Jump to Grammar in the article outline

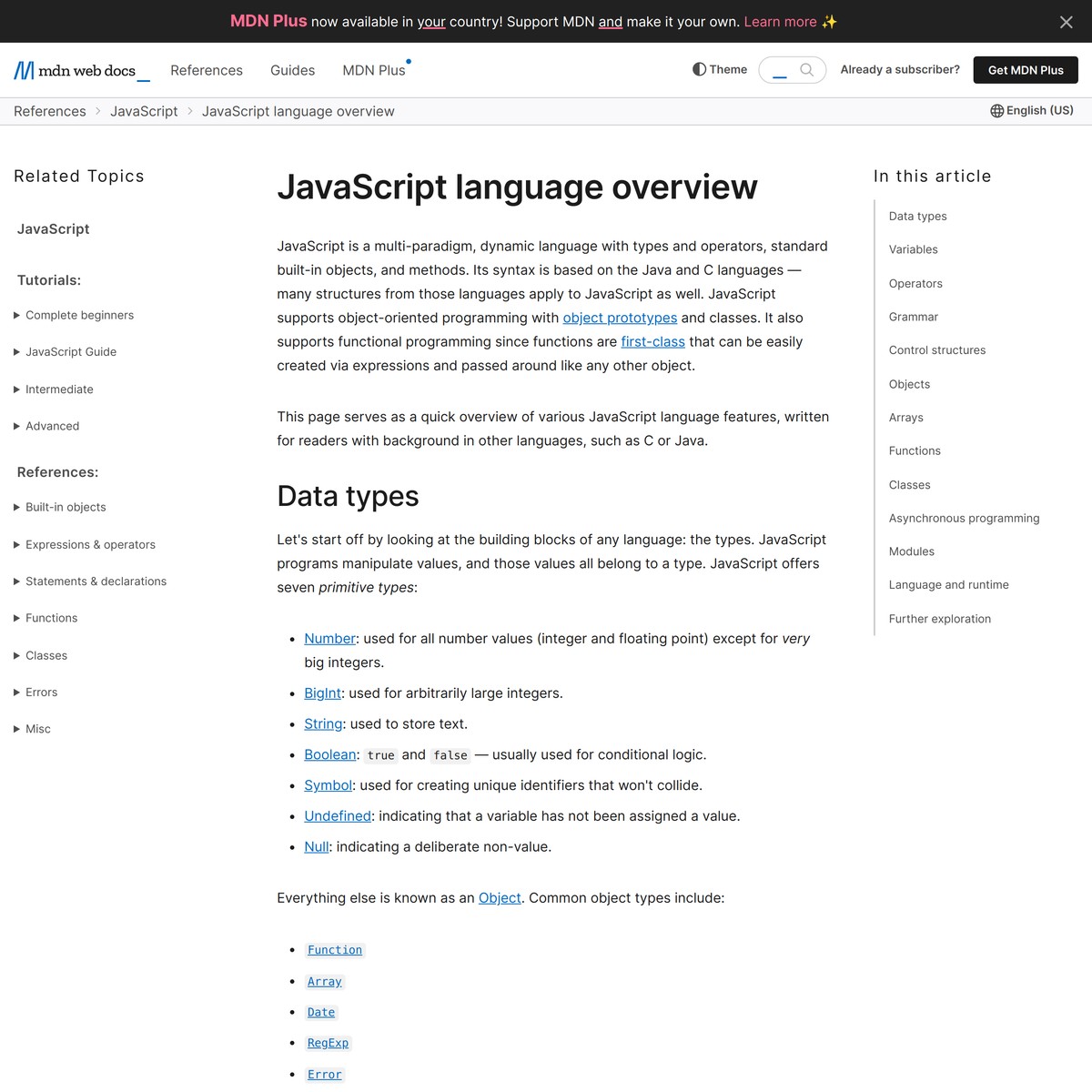click(x=914, y=317)
